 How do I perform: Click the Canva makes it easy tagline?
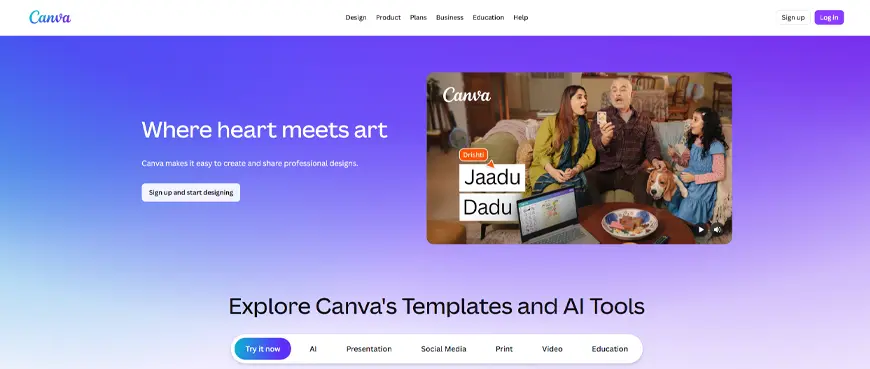tap(250, 164)
